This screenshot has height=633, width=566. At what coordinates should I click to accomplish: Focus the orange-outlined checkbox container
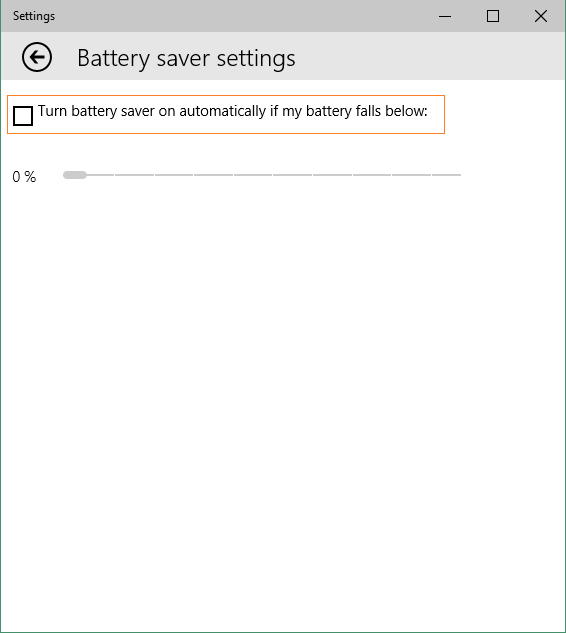226,115
